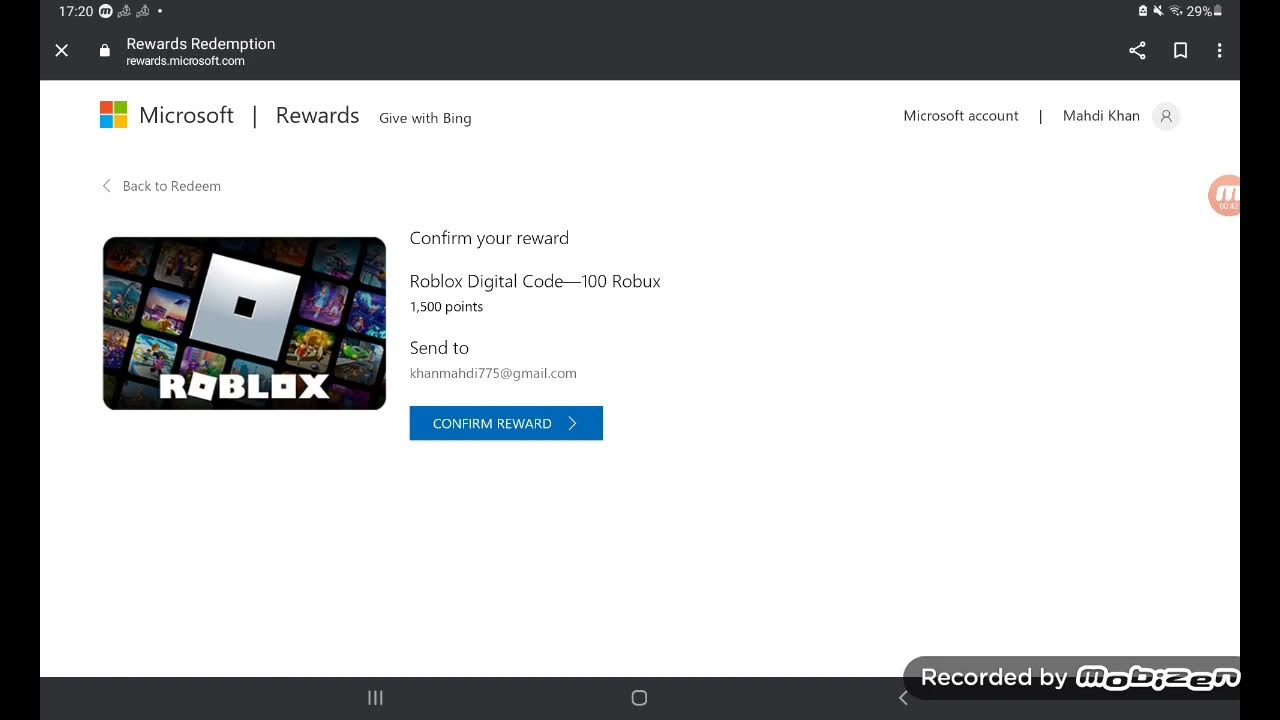Select Roblox Digital Code—100 Robux title
The image size is (1280, 720).
tap(535, 281)
